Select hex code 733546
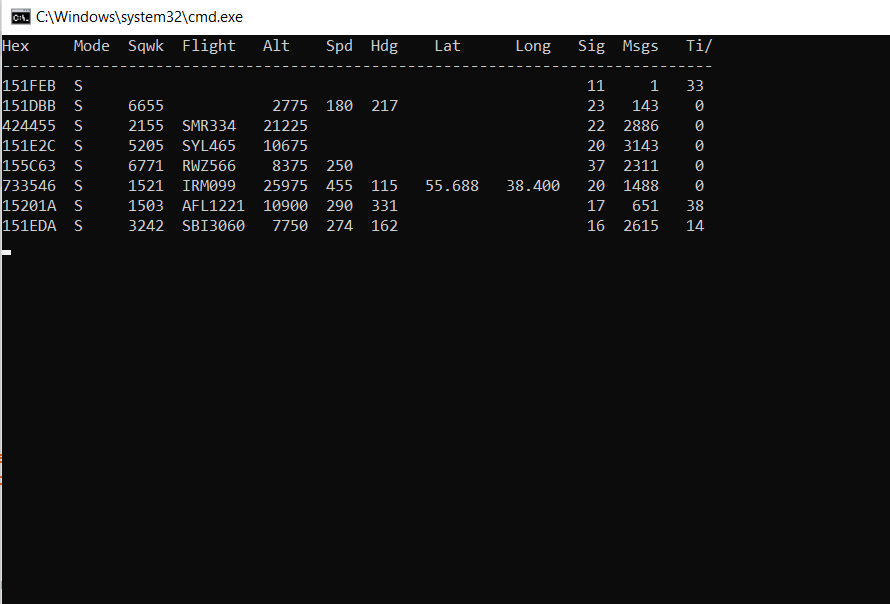Viewport: 890px width, 604px height. [29, 186]
